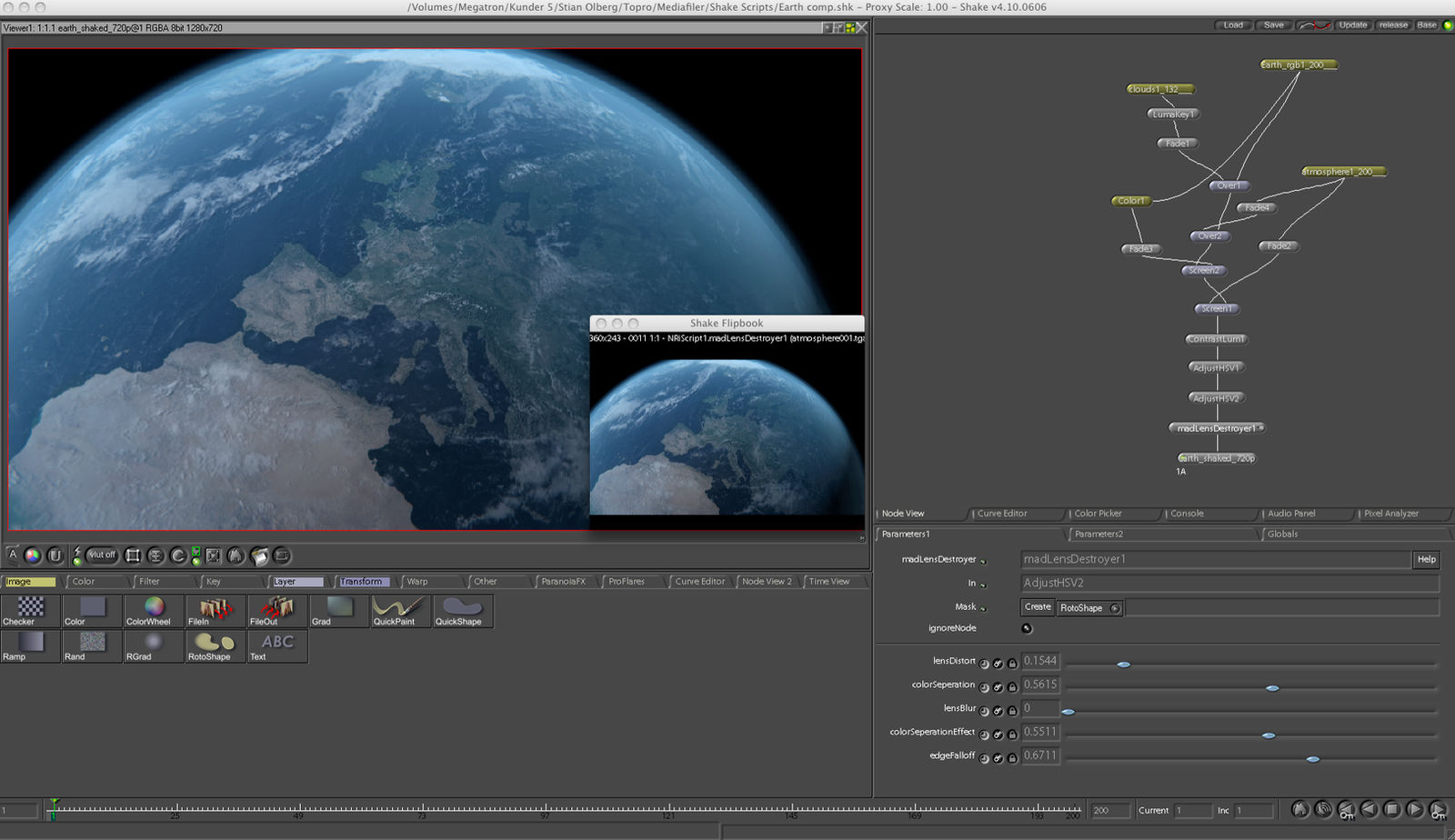Toggle the lensBlur keyframe clock
The width and height of the screenshot is (1455, 840).
coord(984,711)
